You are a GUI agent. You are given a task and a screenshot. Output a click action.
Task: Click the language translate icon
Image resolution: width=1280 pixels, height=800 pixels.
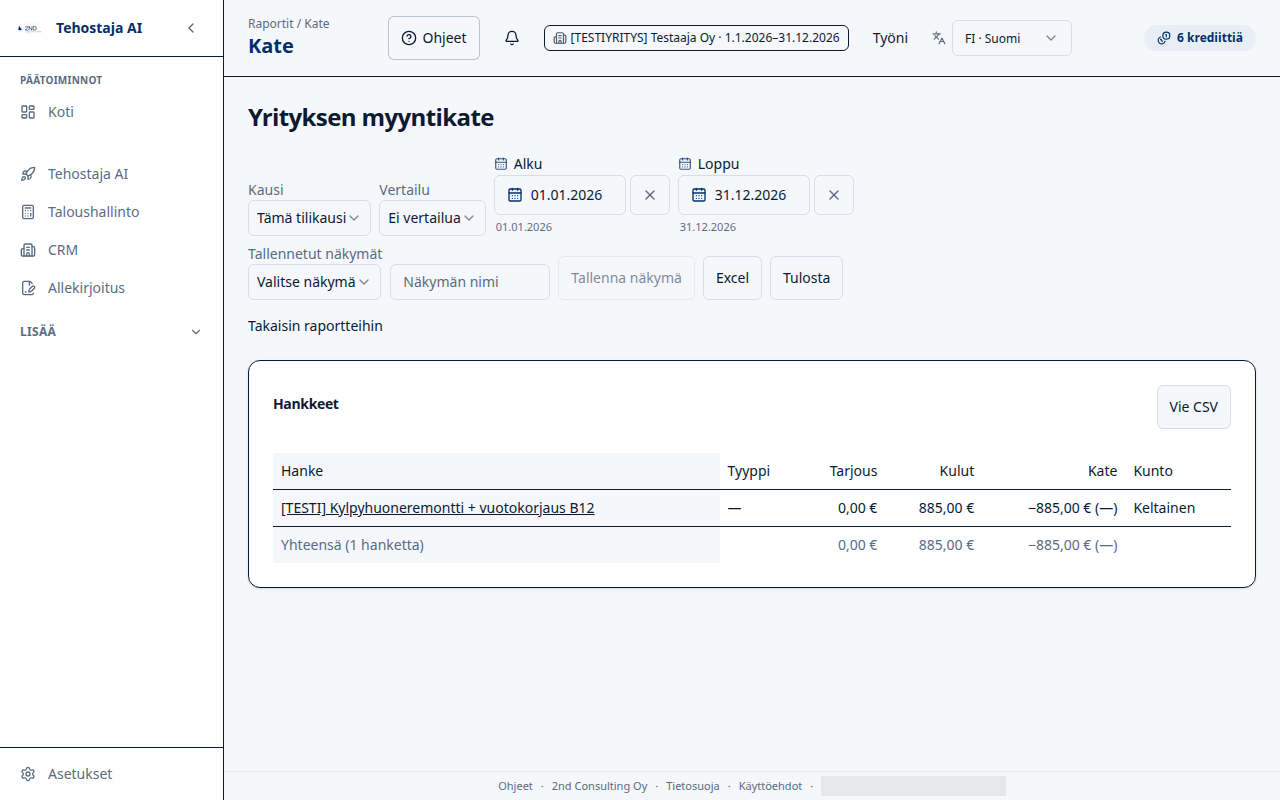(939, 38)
